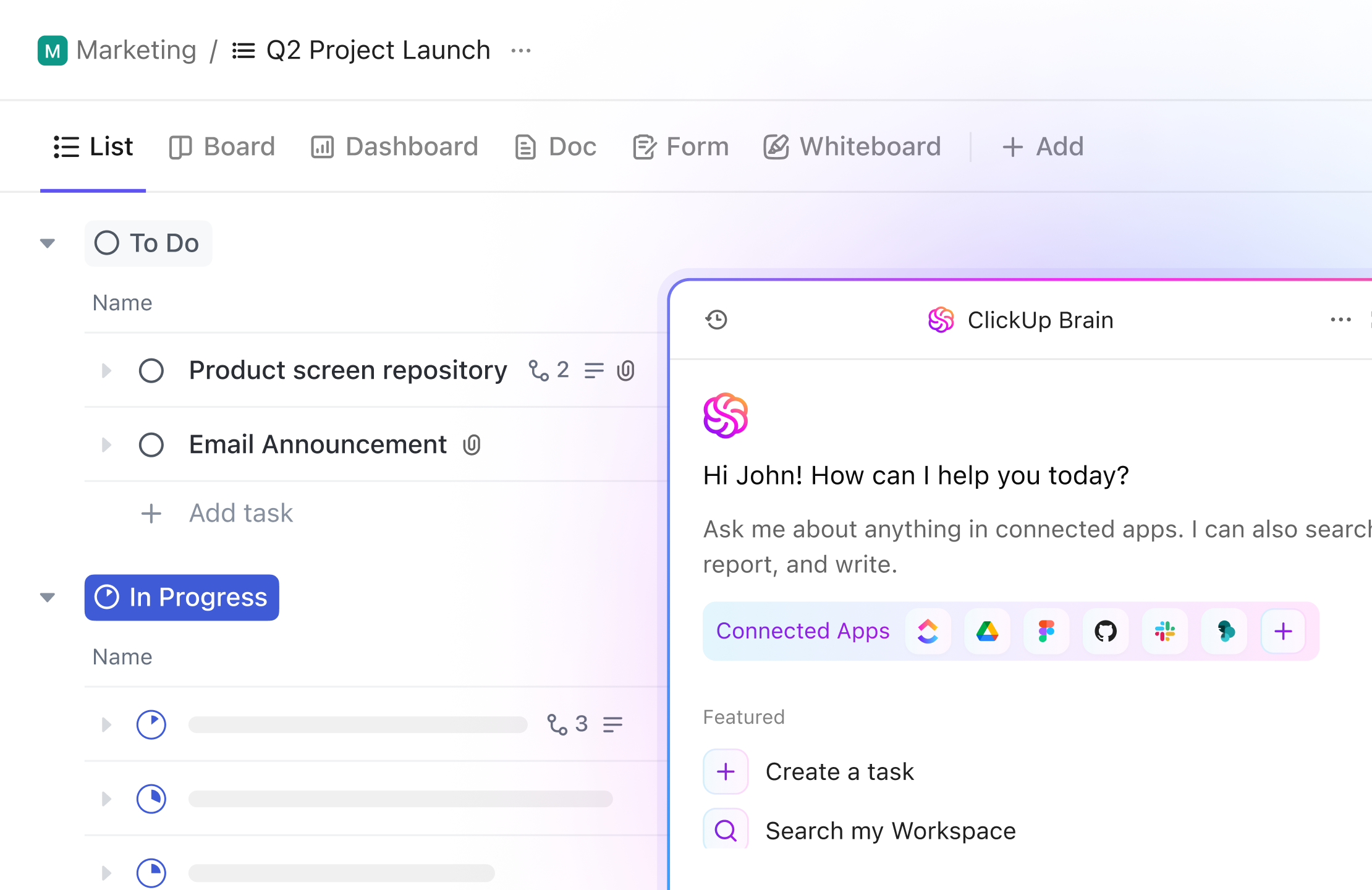Collapse the To Do group caret
Viewport: 1372px width, 890px height.
[48, 244]
